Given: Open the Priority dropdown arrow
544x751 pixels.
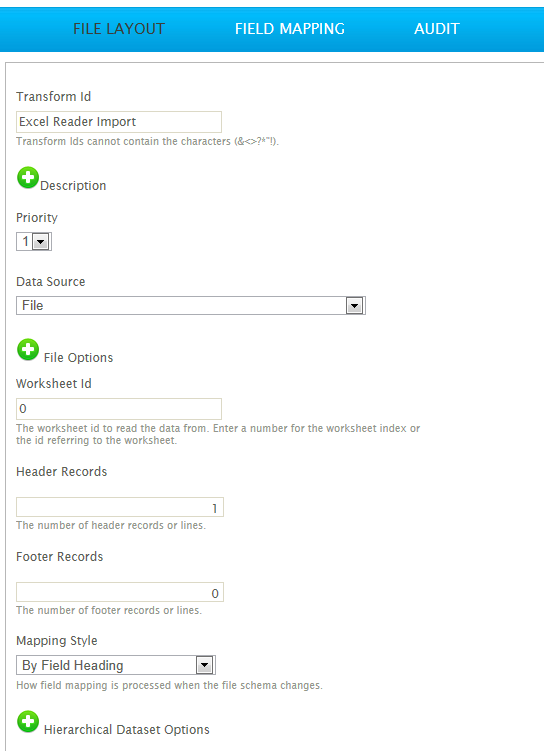Looking at the screenshot, I should pyautogui.click(x=41, y=242).
